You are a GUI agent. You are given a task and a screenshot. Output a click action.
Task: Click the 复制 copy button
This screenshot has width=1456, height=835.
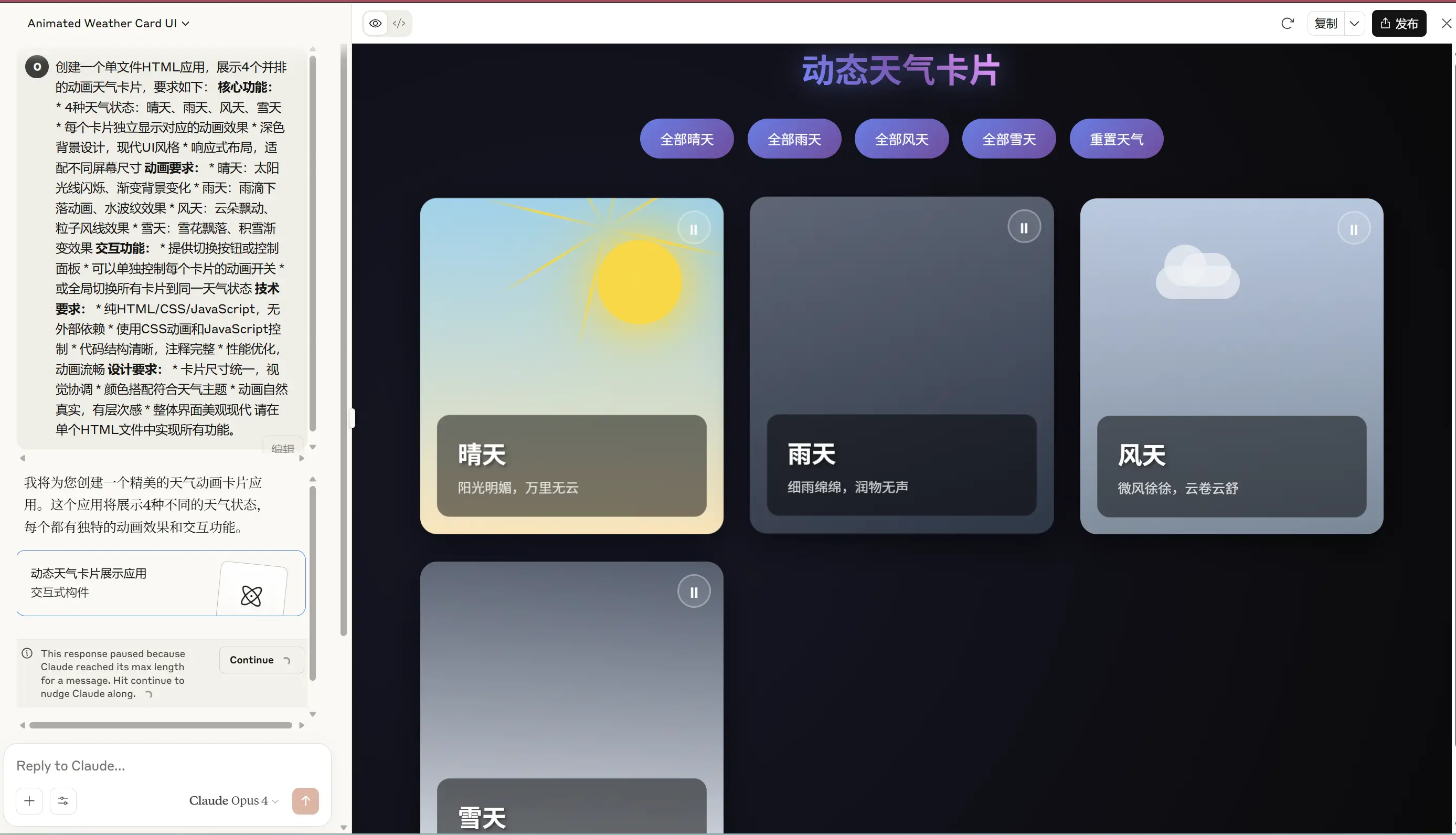point(1326,24)
